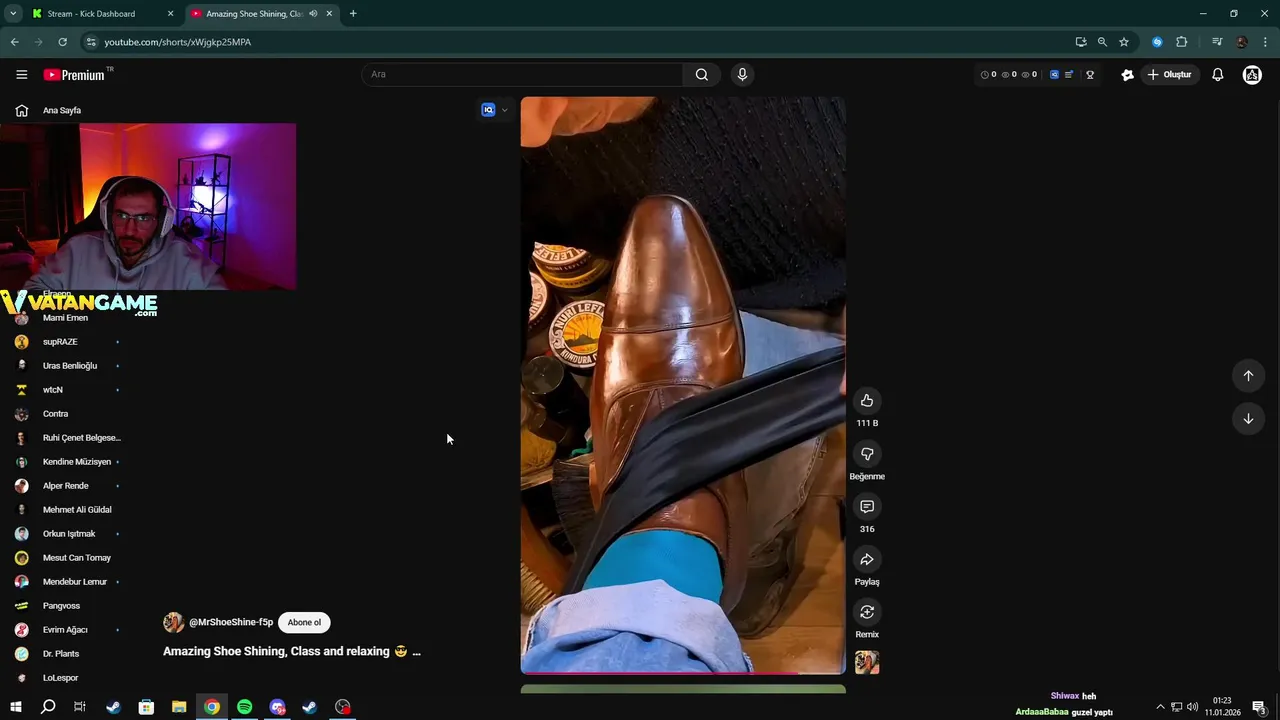Image resolution: width=1280 pixels, height=720 pixels.
Task: Click the trophy icon in extension bar
Action: [1090, 75]
